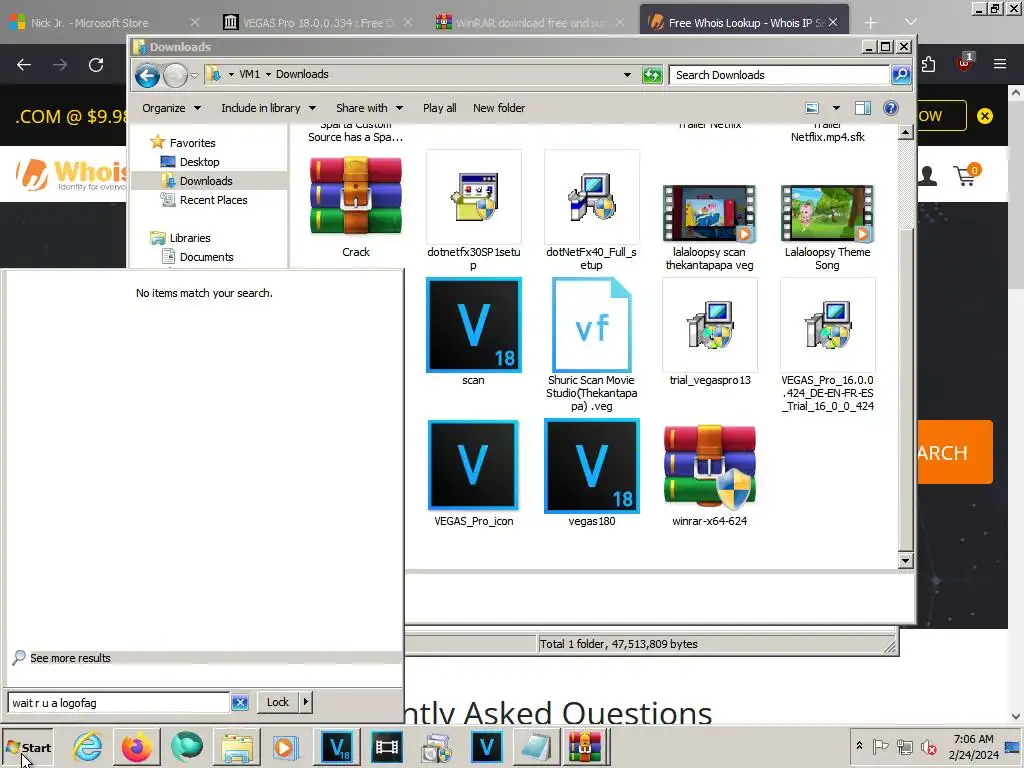Click Play all in toolbar
Viewport: 1024px width, 768px height.
[440, 108]
